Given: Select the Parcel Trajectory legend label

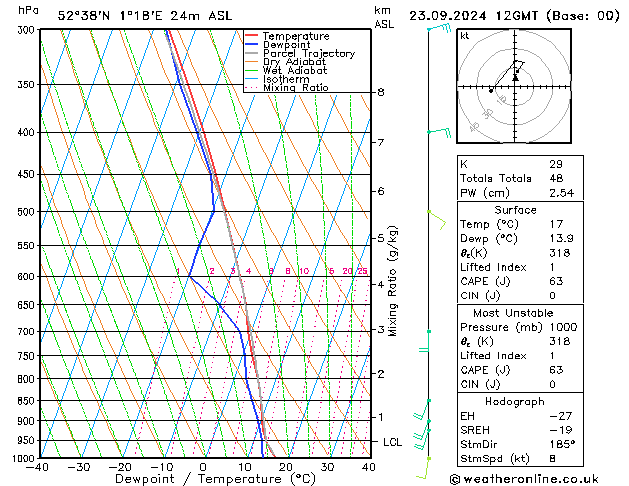Looking at the screenshot, I should pos(309,53).
